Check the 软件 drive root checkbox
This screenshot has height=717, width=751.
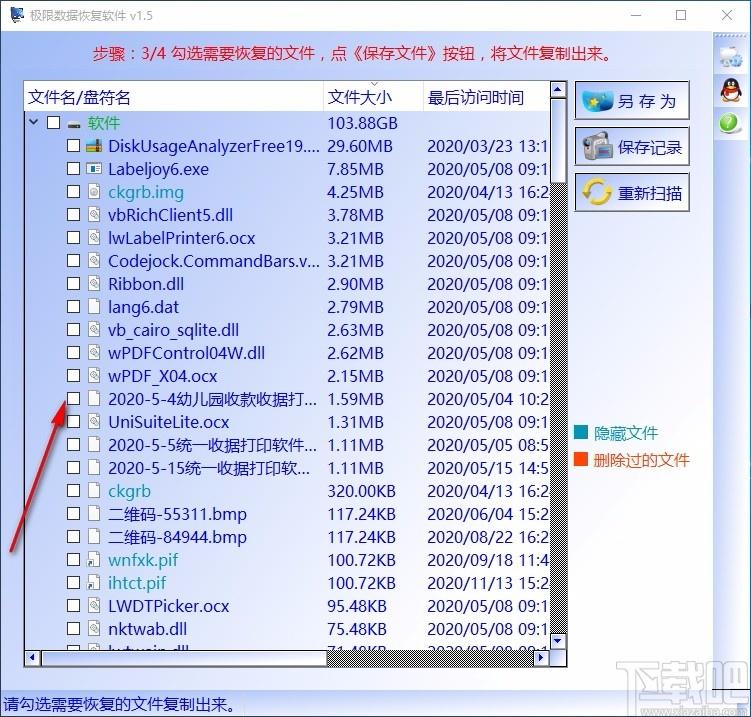[x=54, y=123]
